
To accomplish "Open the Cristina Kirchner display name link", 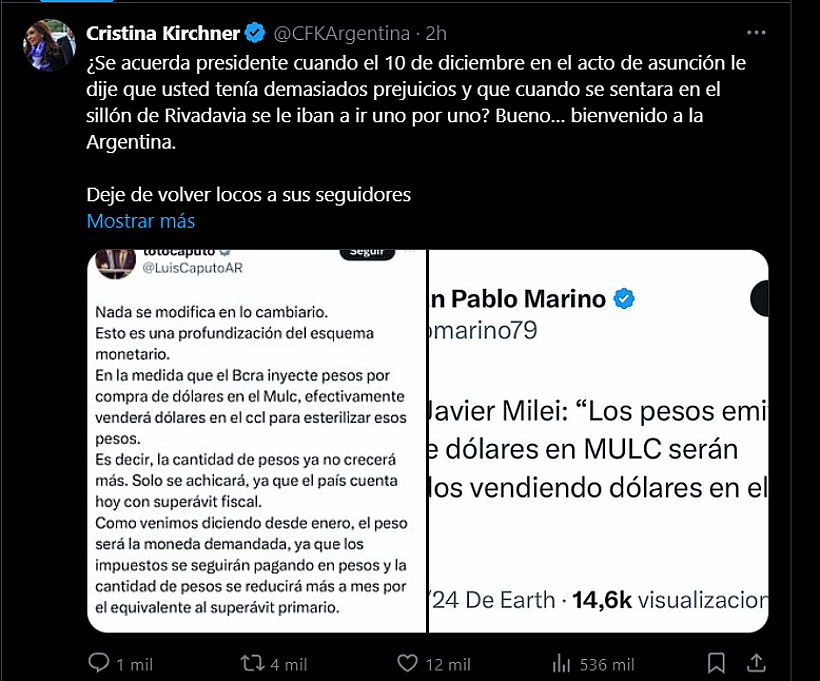I will click(x=163, y=33).
